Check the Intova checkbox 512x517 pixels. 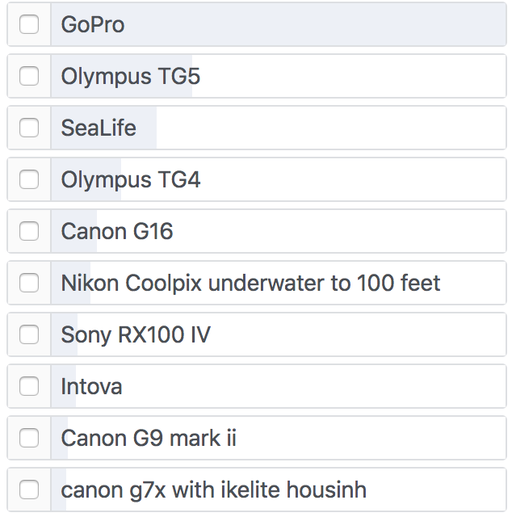29,386
